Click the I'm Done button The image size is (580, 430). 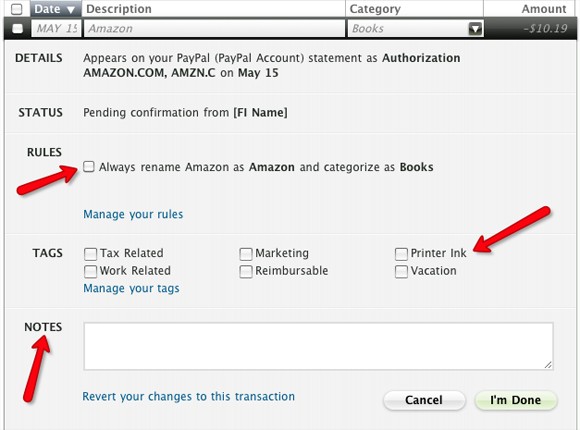coord(516,400)
